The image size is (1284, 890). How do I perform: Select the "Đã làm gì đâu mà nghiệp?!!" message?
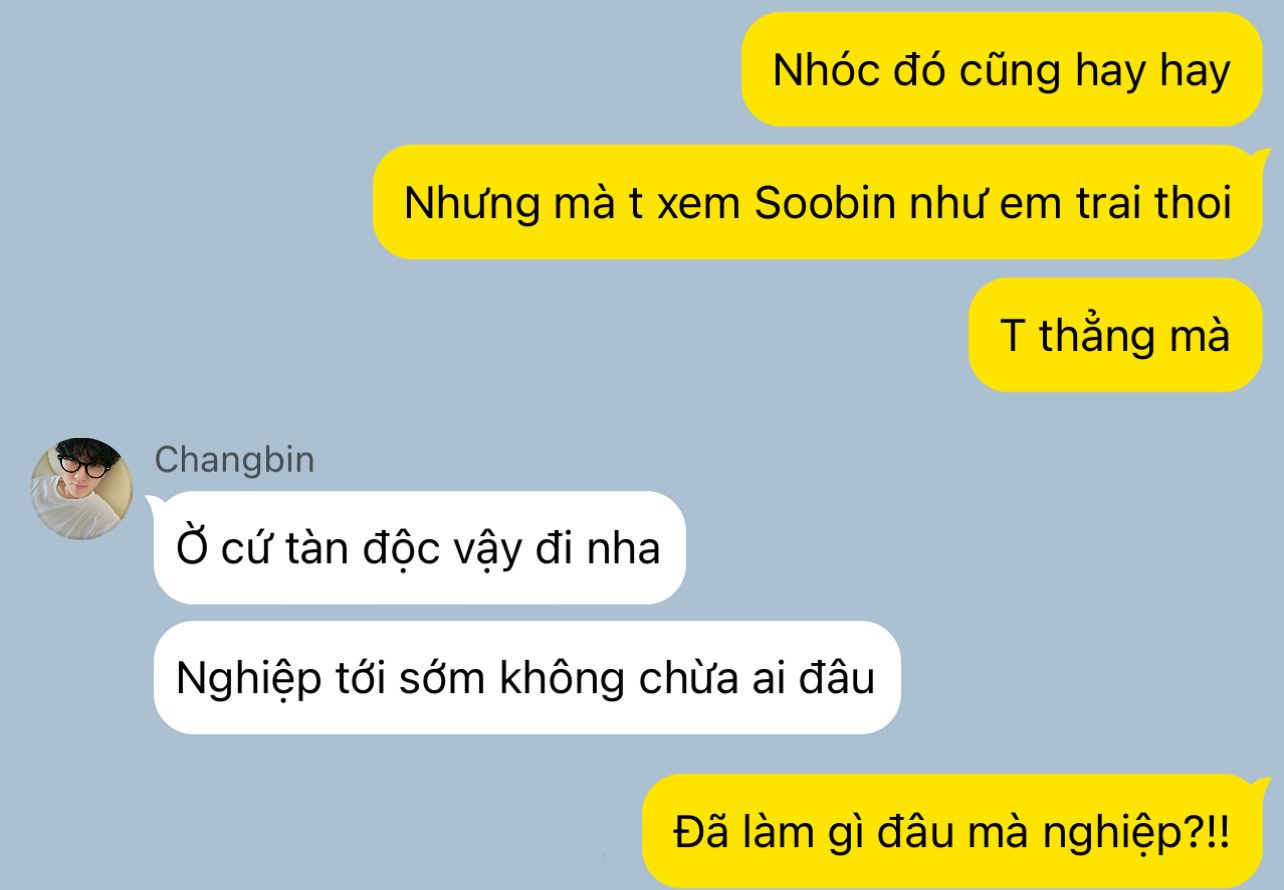(x=951, y=831)
